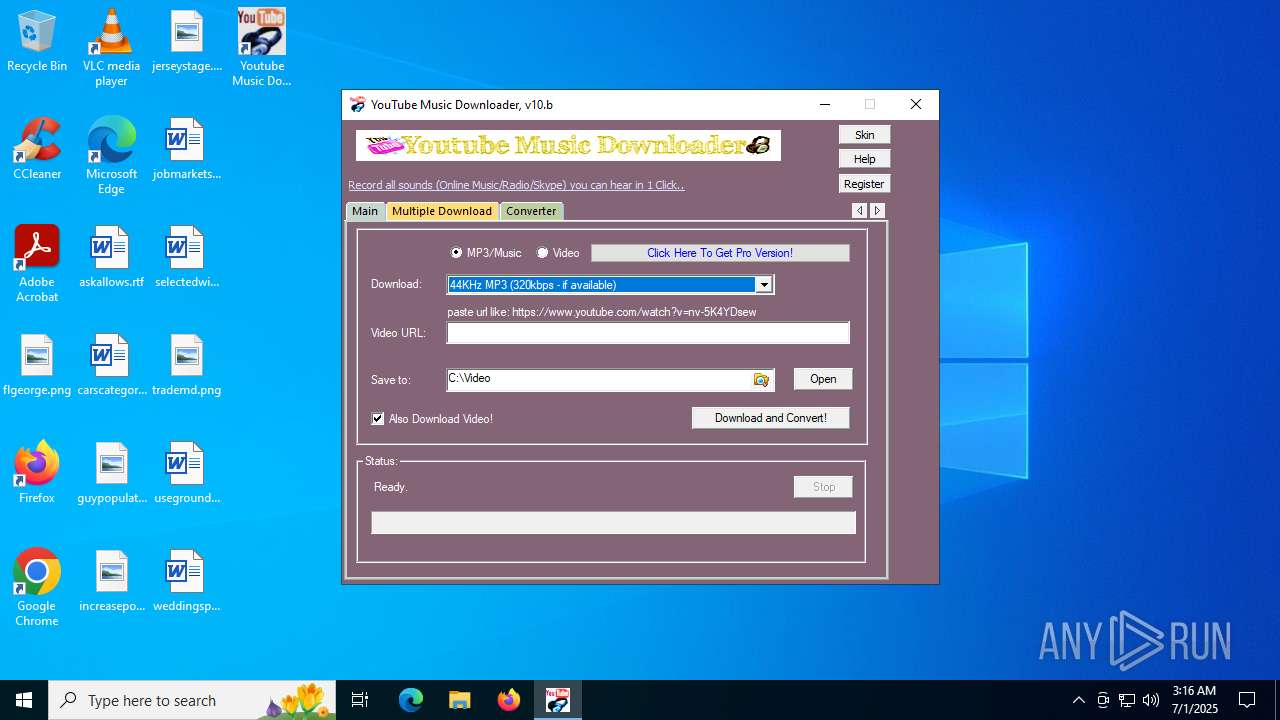Click the Stop button
The height and width of the screenshot is (720, 1280).
823,487
